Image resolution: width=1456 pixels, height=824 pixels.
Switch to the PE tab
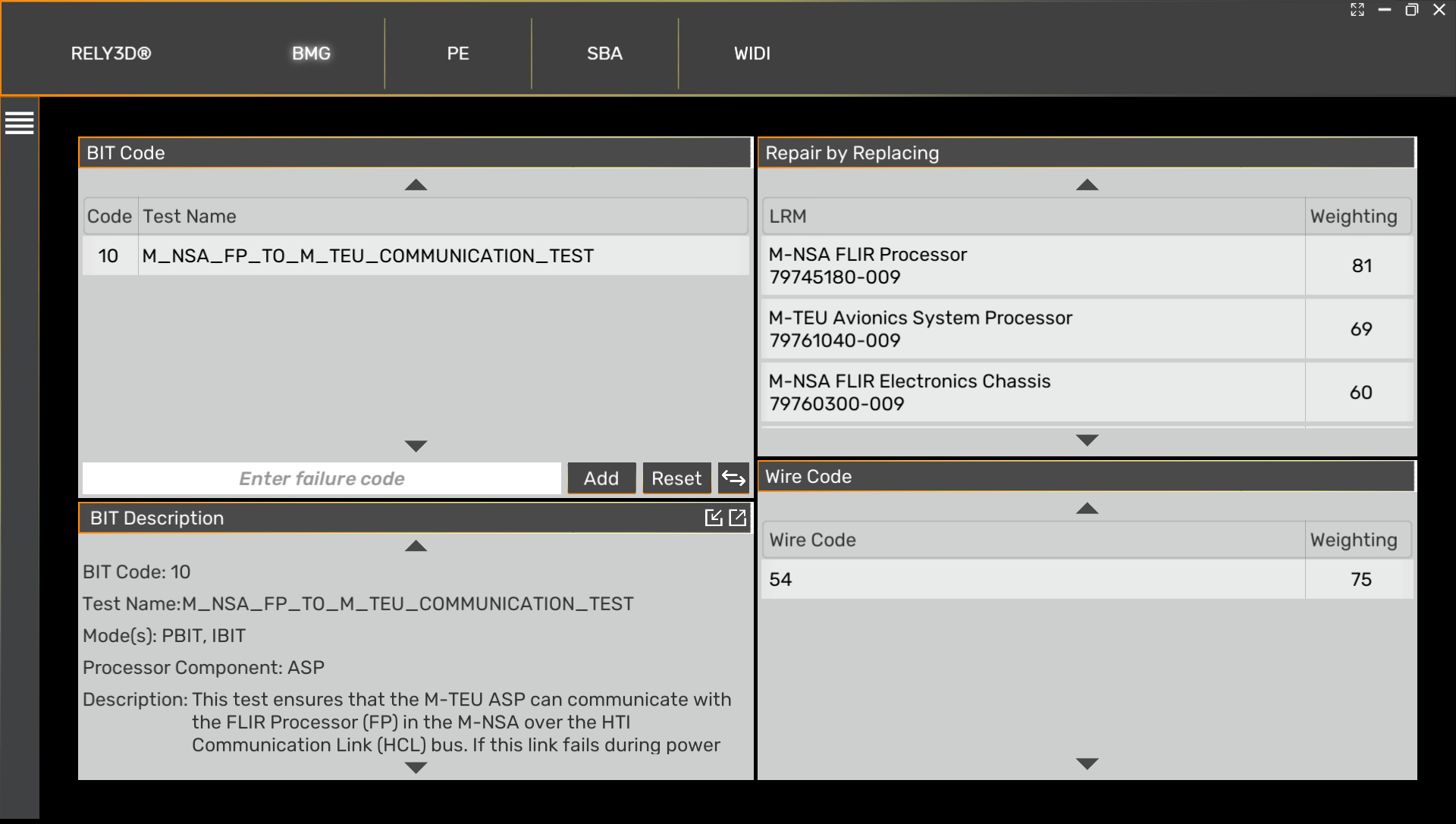[x=458, y=54]
